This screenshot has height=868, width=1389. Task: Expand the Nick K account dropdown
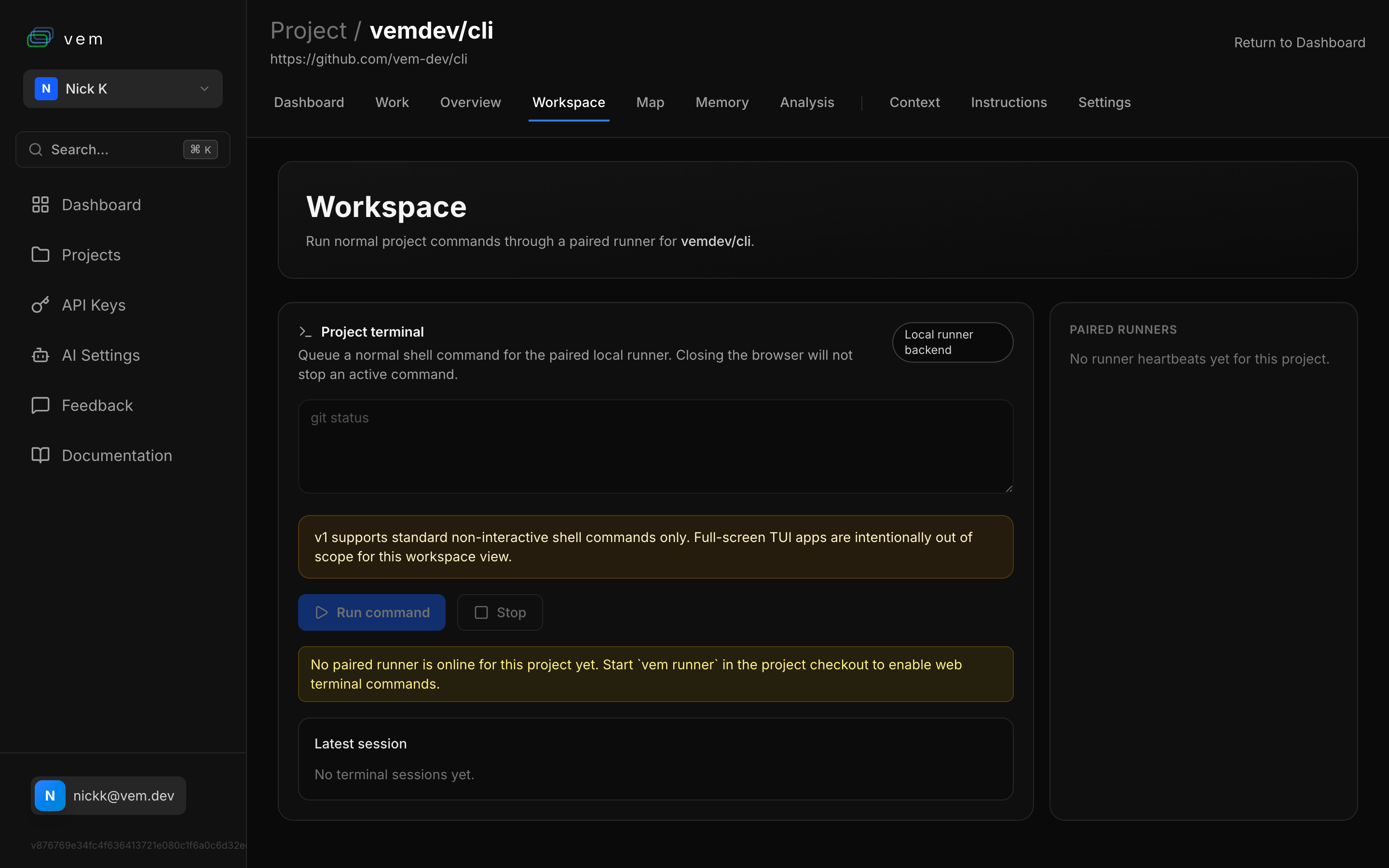tap(123, 89)
